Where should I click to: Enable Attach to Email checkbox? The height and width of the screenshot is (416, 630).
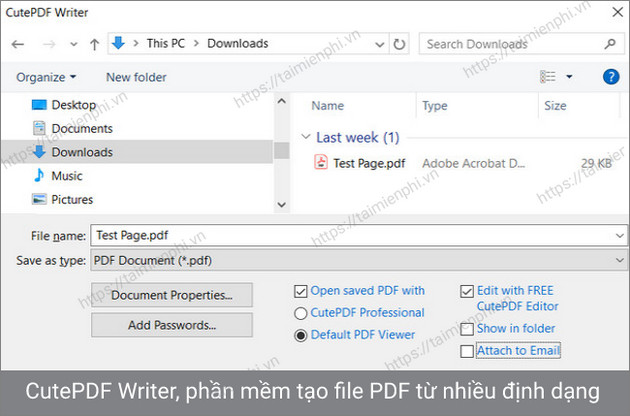point(466,351)
